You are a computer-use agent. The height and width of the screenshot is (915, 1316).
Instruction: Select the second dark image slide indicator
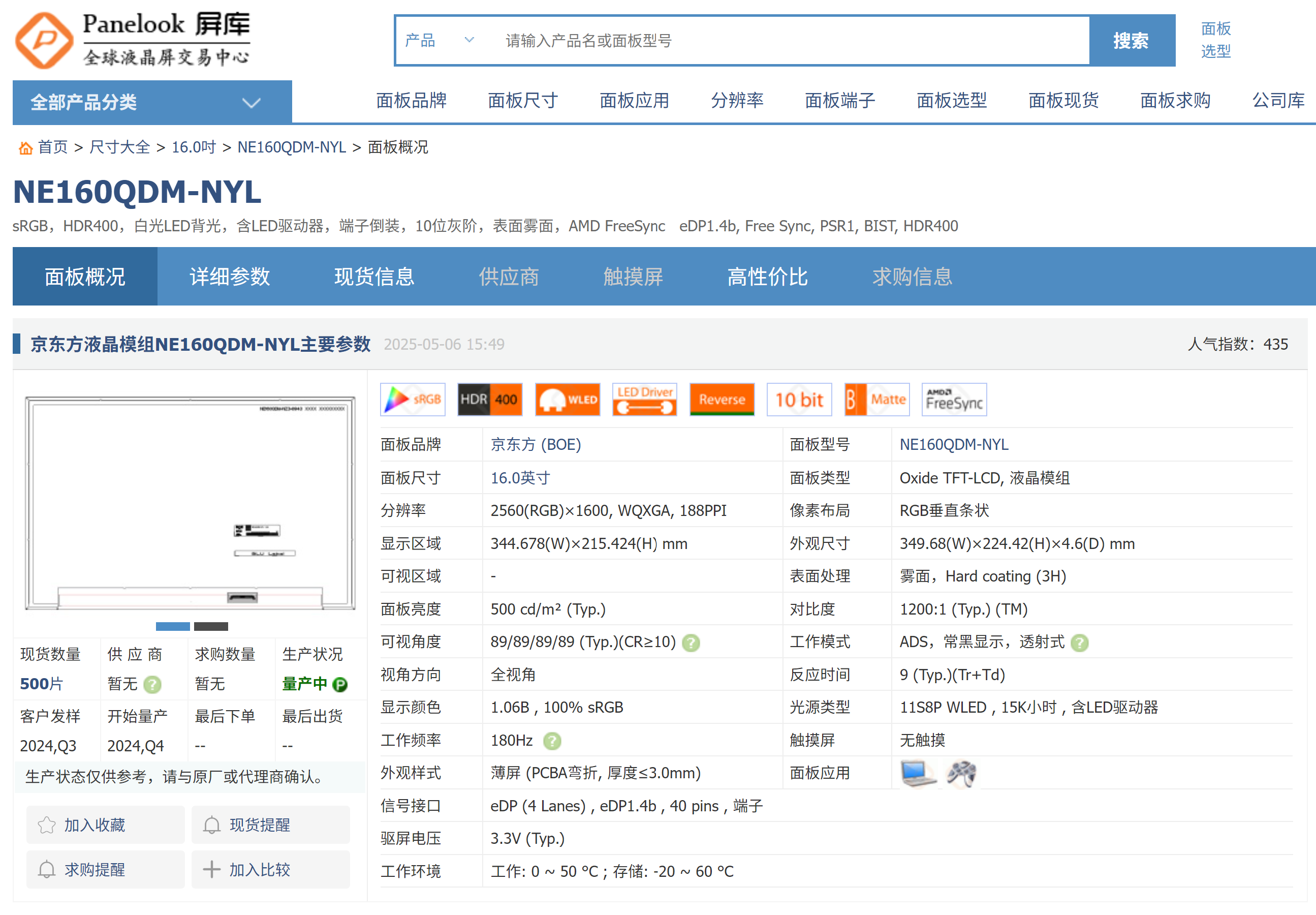pyautogui.click(x=211, y=627)
